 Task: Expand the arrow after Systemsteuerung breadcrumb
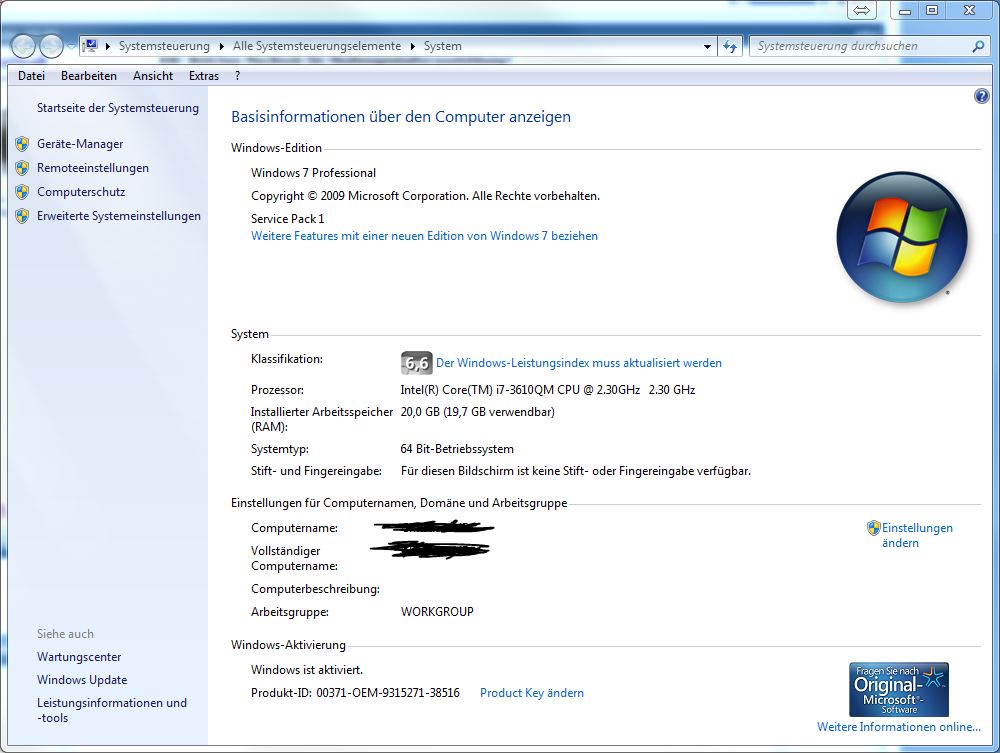coord(221,47)
